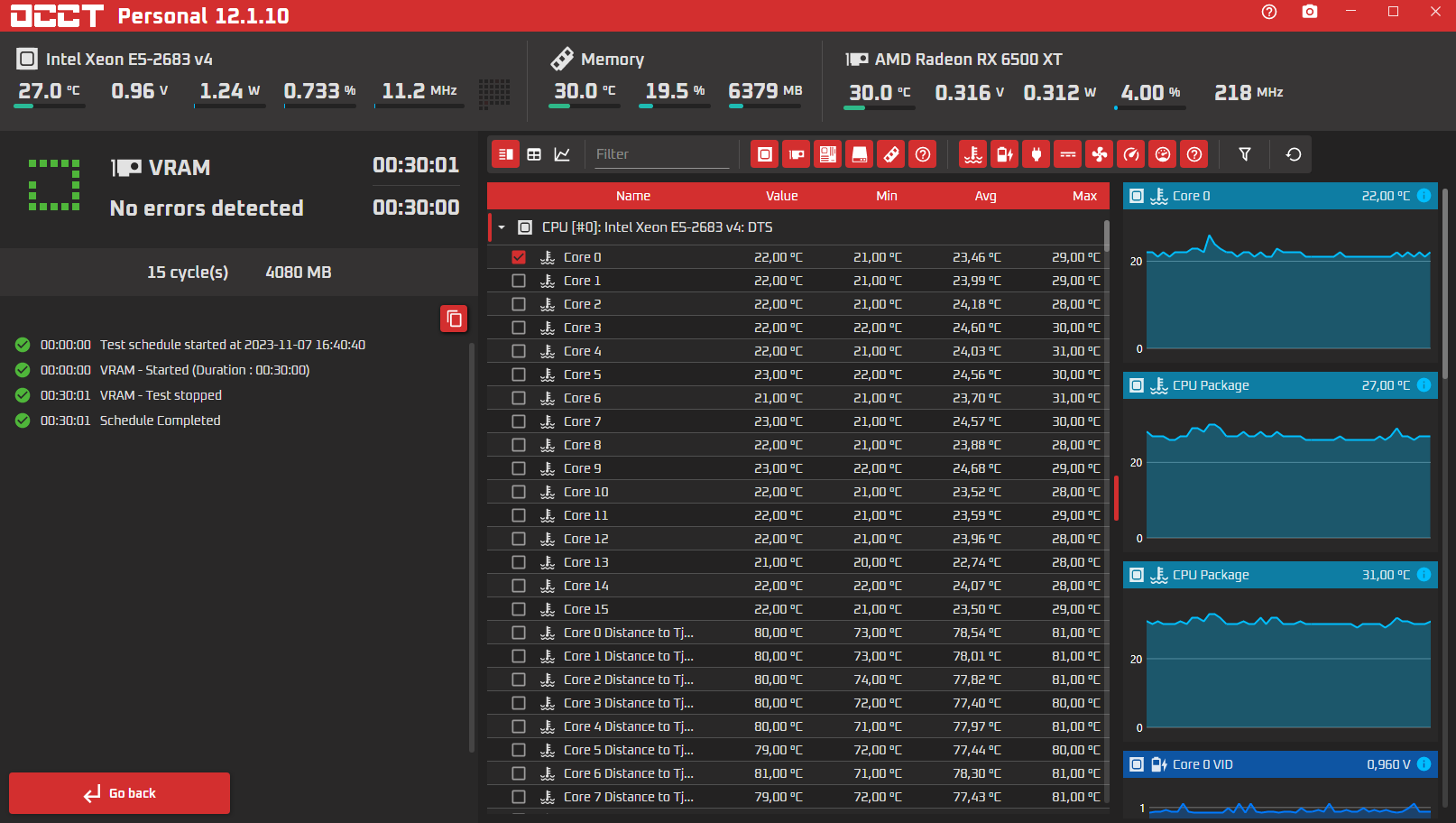Sort by the Min column header
1456x823 pixels.
coord(887,196)
